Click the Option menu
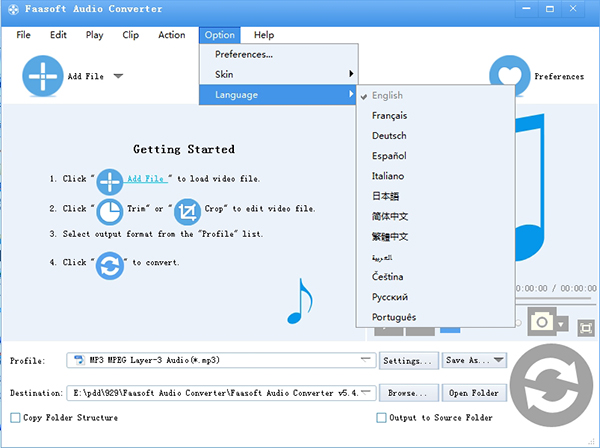 point(220,35)
